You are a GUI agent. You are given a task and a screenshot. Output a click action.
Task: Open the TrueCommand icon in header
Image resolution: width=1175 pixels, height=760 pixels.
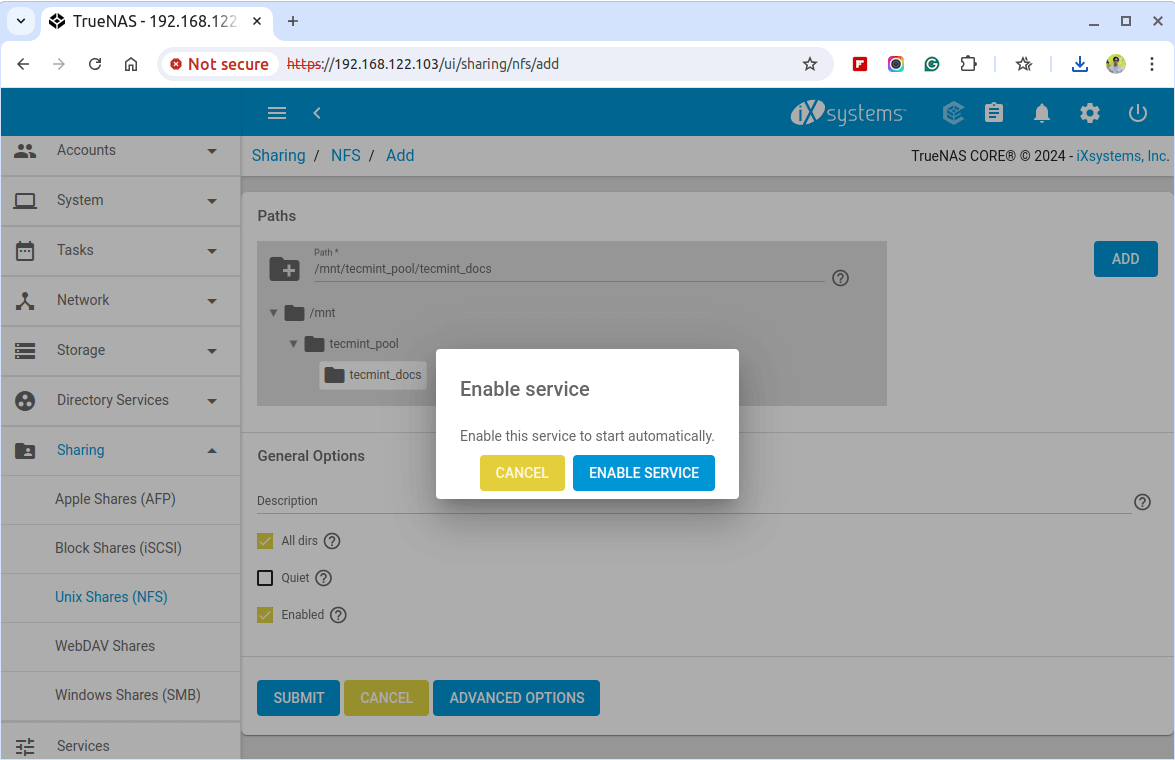tap(953, 113)
